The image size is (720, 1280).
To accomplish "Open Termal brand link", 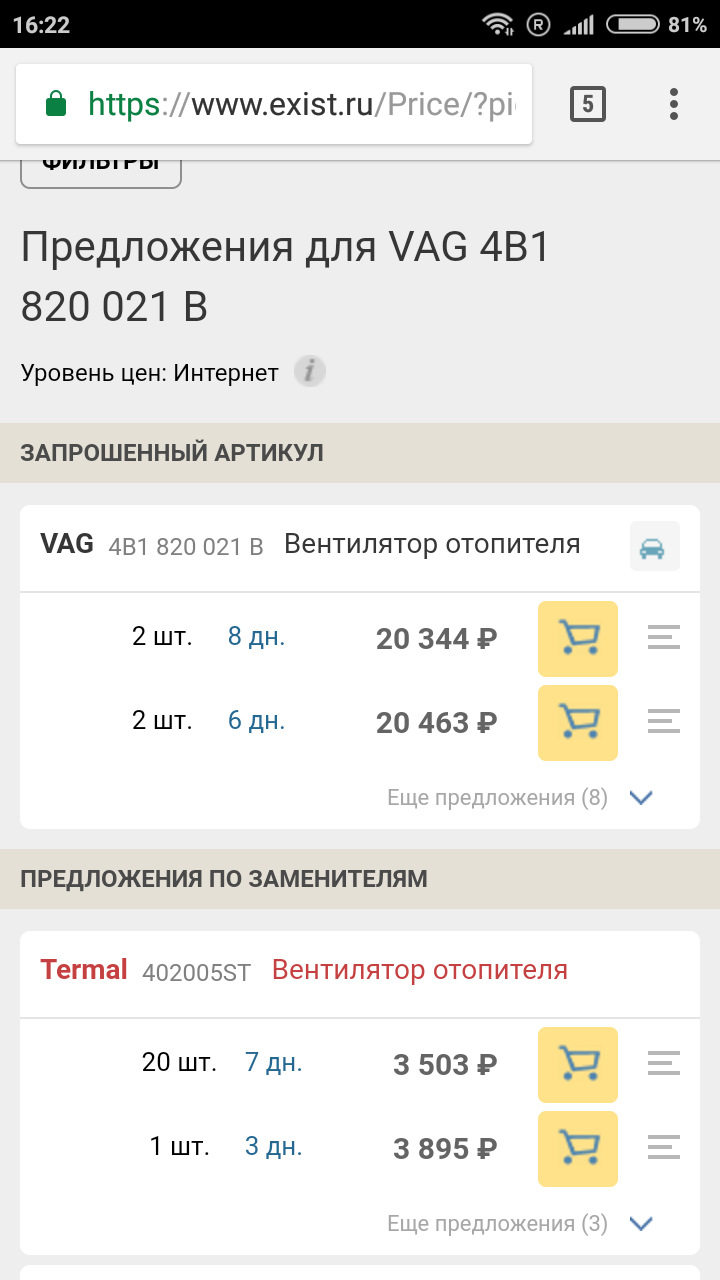I will coord(84,970).
